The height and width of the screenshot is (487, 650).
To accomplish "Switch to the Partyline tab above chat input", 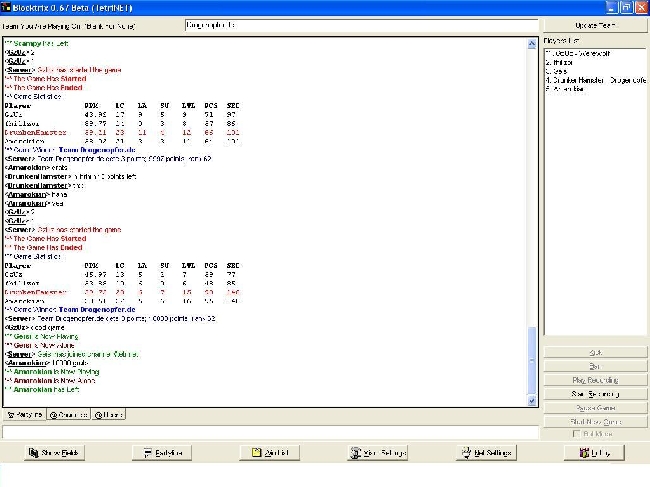I will 24,414.
